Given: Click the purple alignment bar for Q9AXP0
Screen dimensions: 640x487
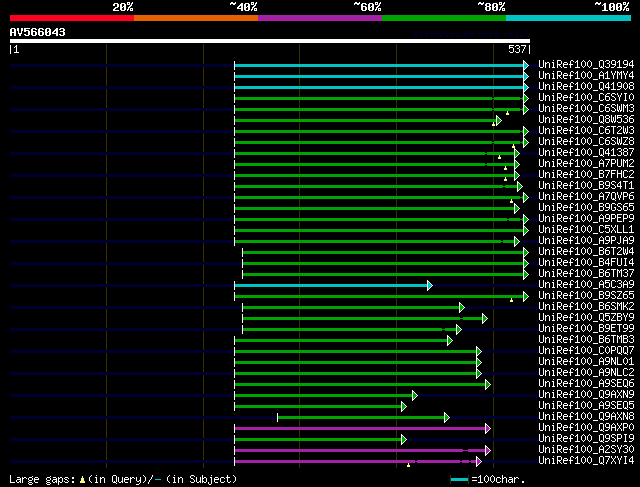Looking at the screenshot, I should click(360, 428).
